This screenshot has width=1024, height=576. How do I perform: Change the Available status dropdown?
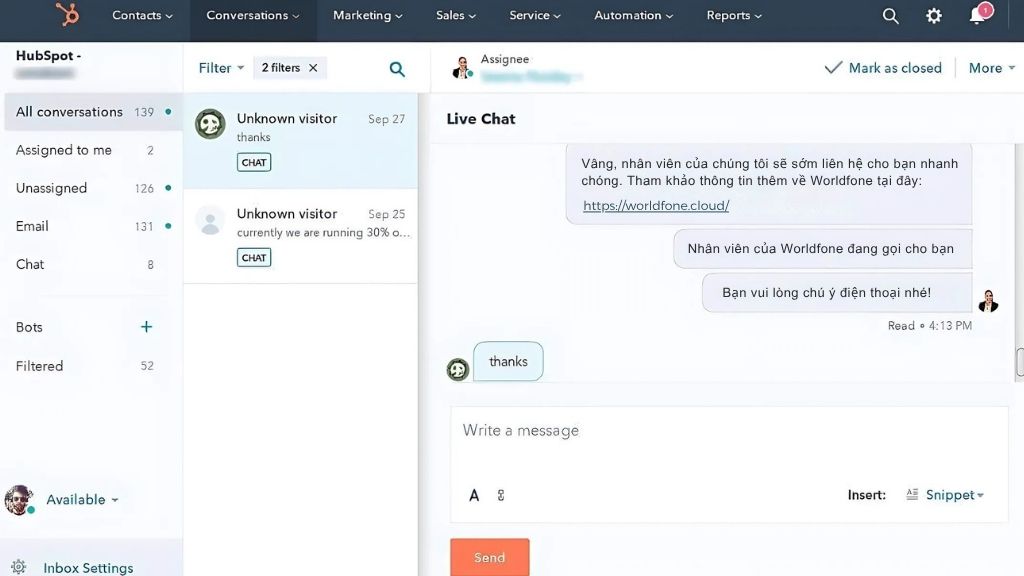coord(82,500)
